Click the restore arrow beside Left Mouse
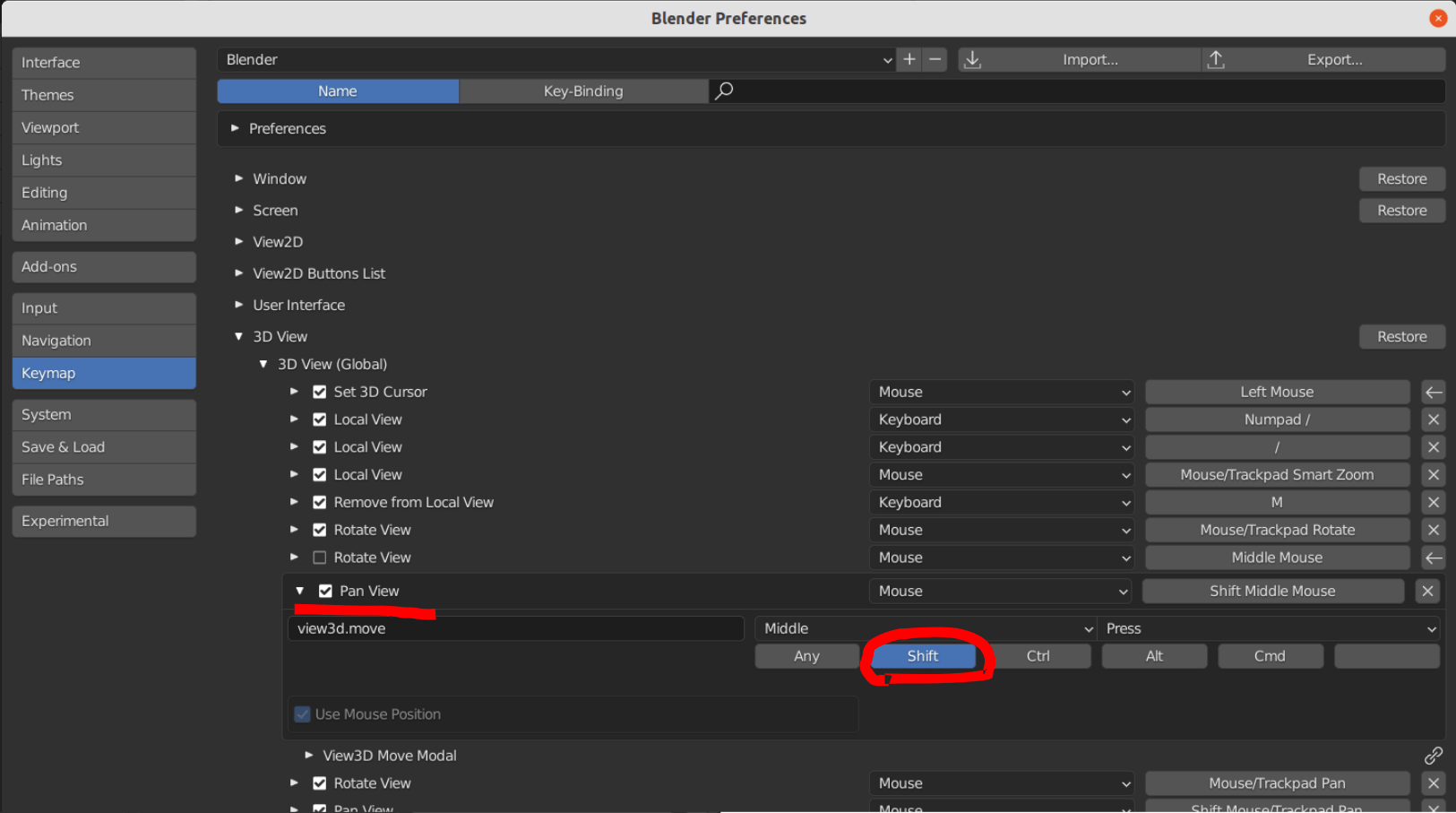The height and width of the screenshot is (813, 1456). coord(1433,392)
